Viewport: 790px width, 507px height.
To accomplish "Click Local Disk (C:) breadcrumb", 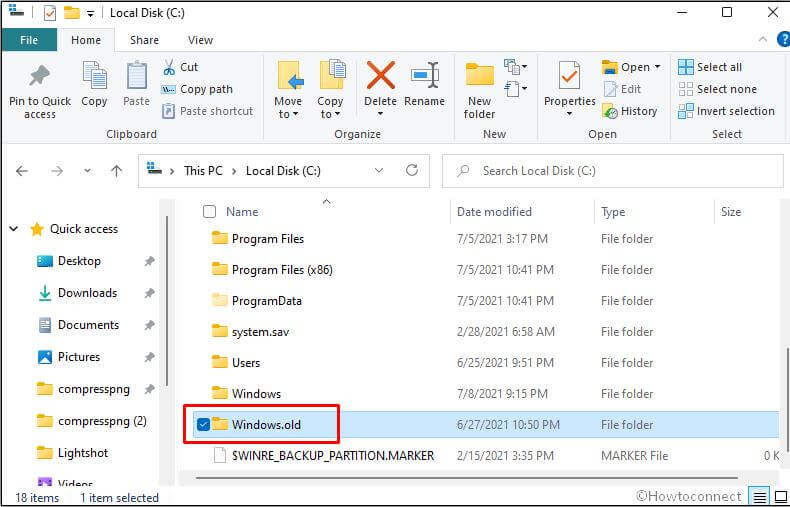I will click(x=283, y=171).
